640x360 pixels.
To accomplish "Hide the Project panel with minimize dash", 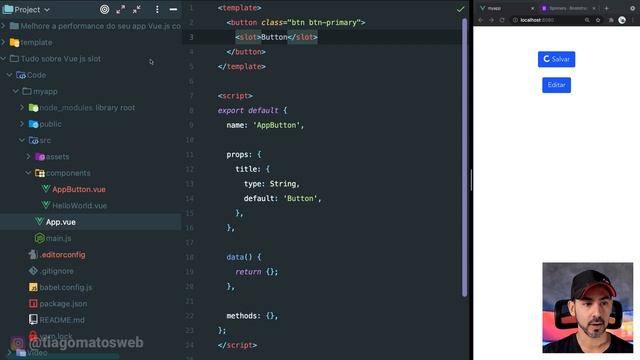I will pos(173,9).
